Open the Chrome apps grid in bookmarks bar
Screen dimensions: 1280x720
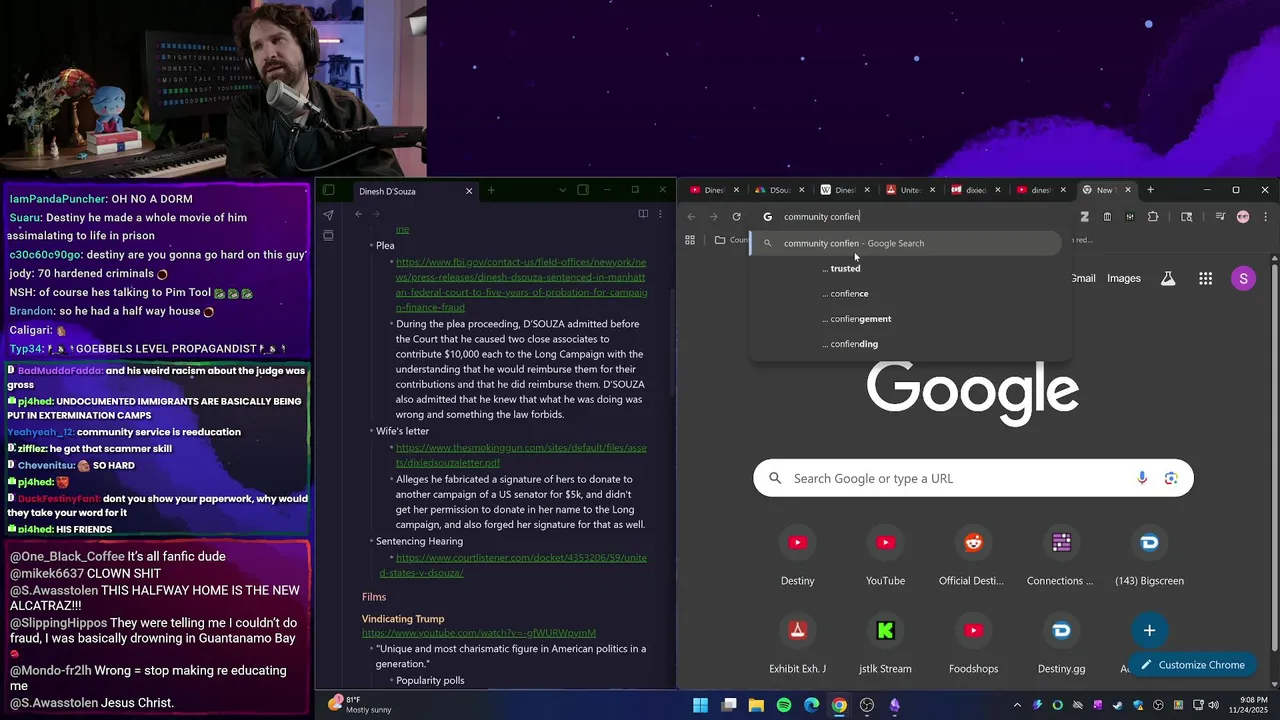pos(690,240)
